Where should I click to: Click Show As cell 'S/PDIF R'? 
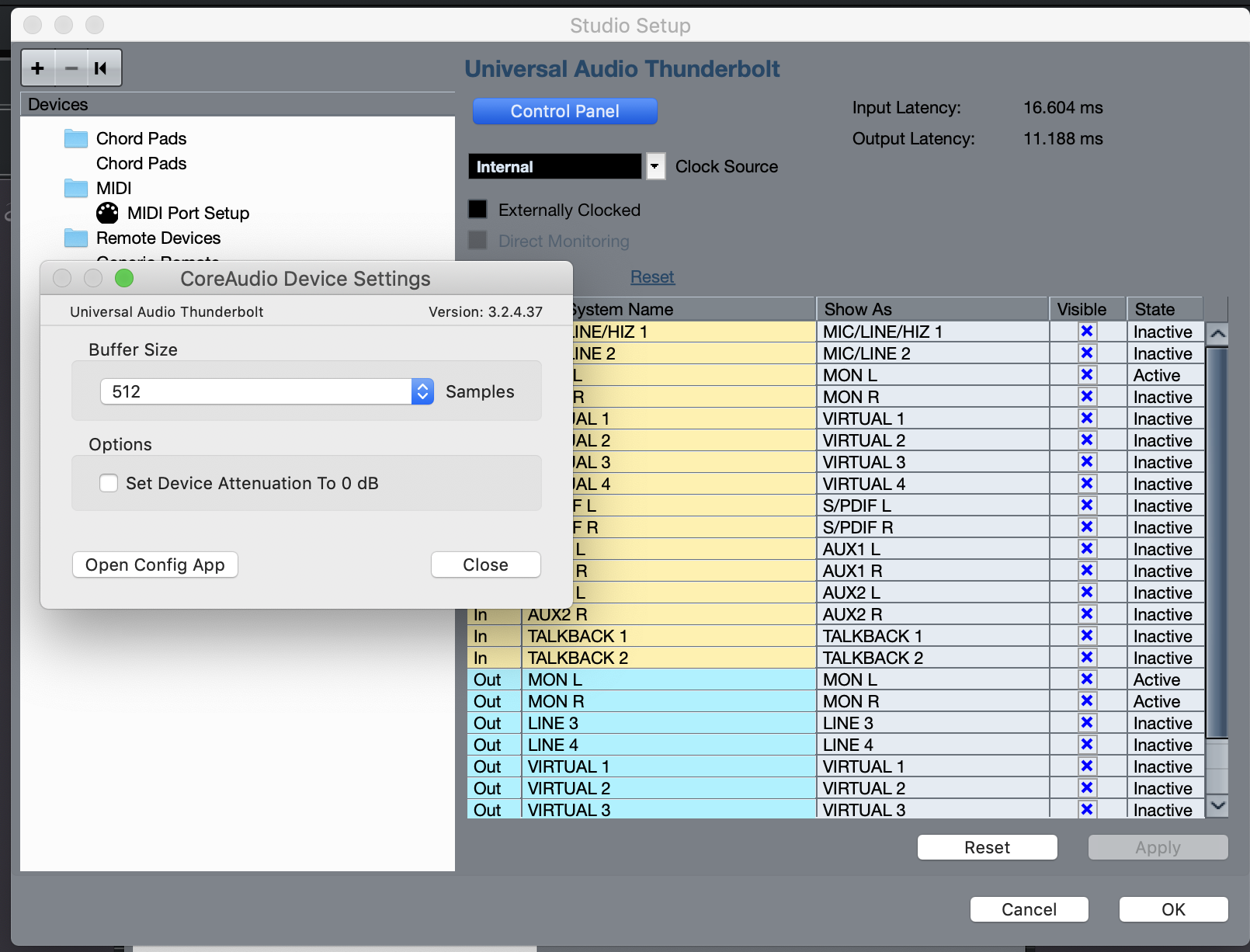coord(932,527)
